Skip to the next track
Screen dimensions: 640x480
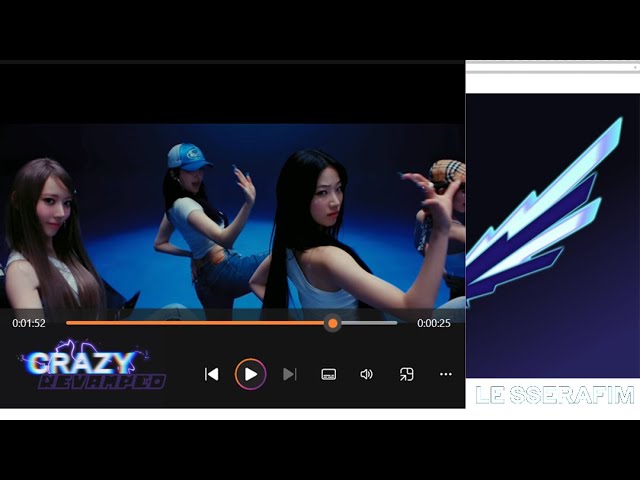coord(290,374)
